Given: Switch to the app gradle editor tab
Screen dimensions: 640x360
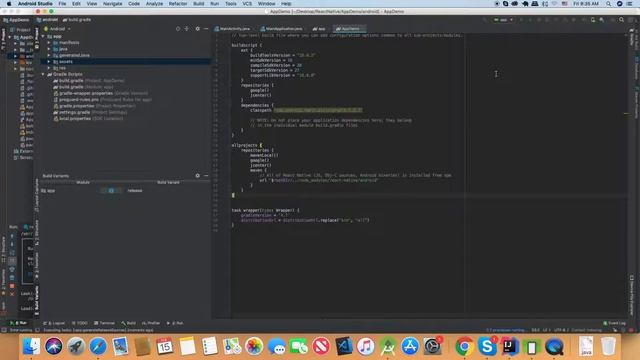Looking at the screenshot, I should (x=319, y=29).
